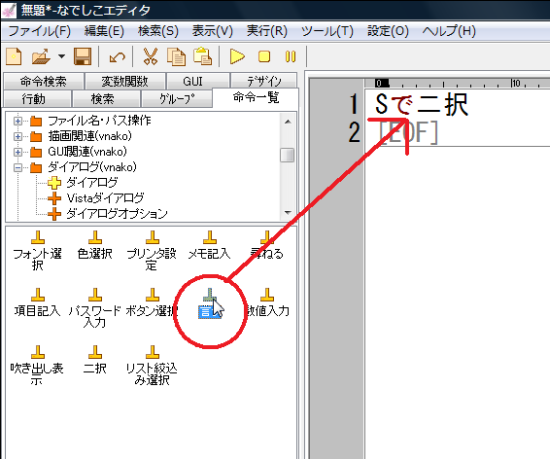Click the なでしこエディタ title bar icon
This screenshot has height=459, width=550.
9,10
